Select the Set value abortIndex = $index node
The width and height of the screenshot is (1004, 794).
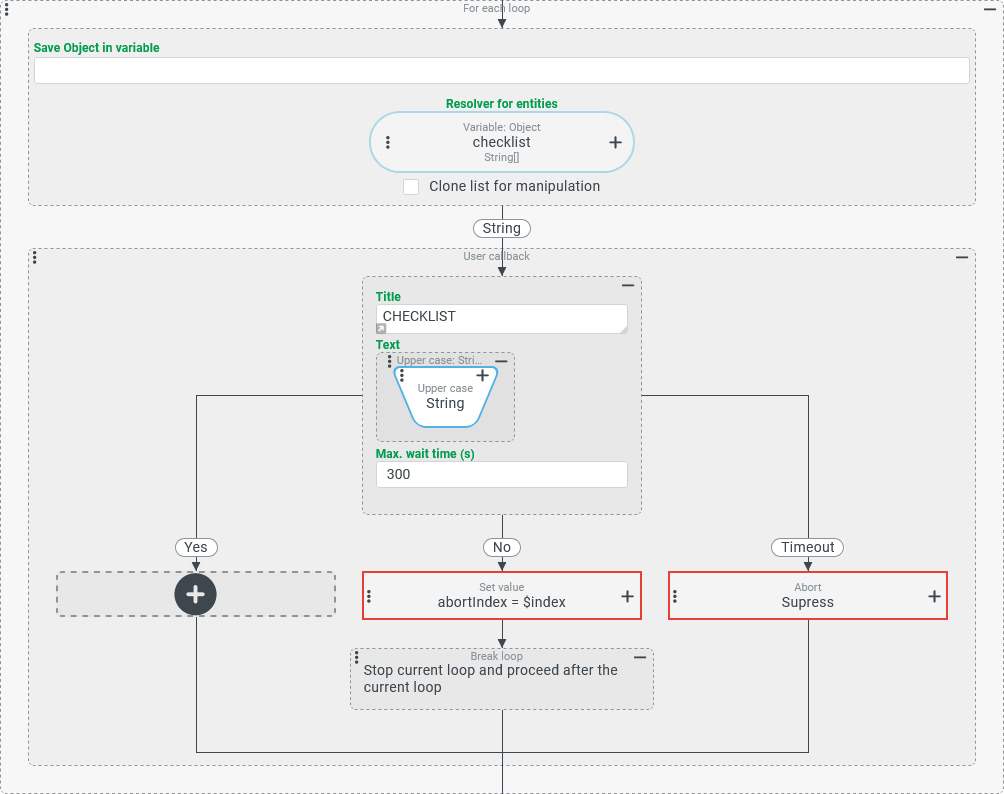501,596
